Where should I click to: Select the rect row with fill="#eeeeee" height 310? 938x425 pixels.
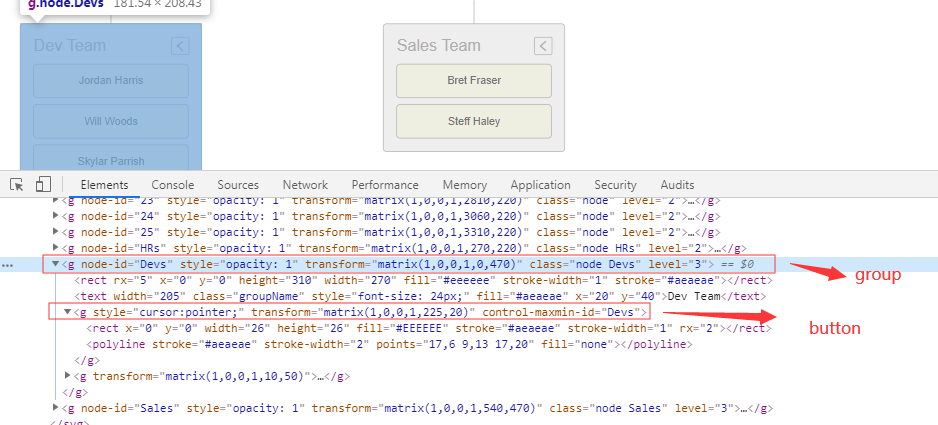[x=424, y=280]
